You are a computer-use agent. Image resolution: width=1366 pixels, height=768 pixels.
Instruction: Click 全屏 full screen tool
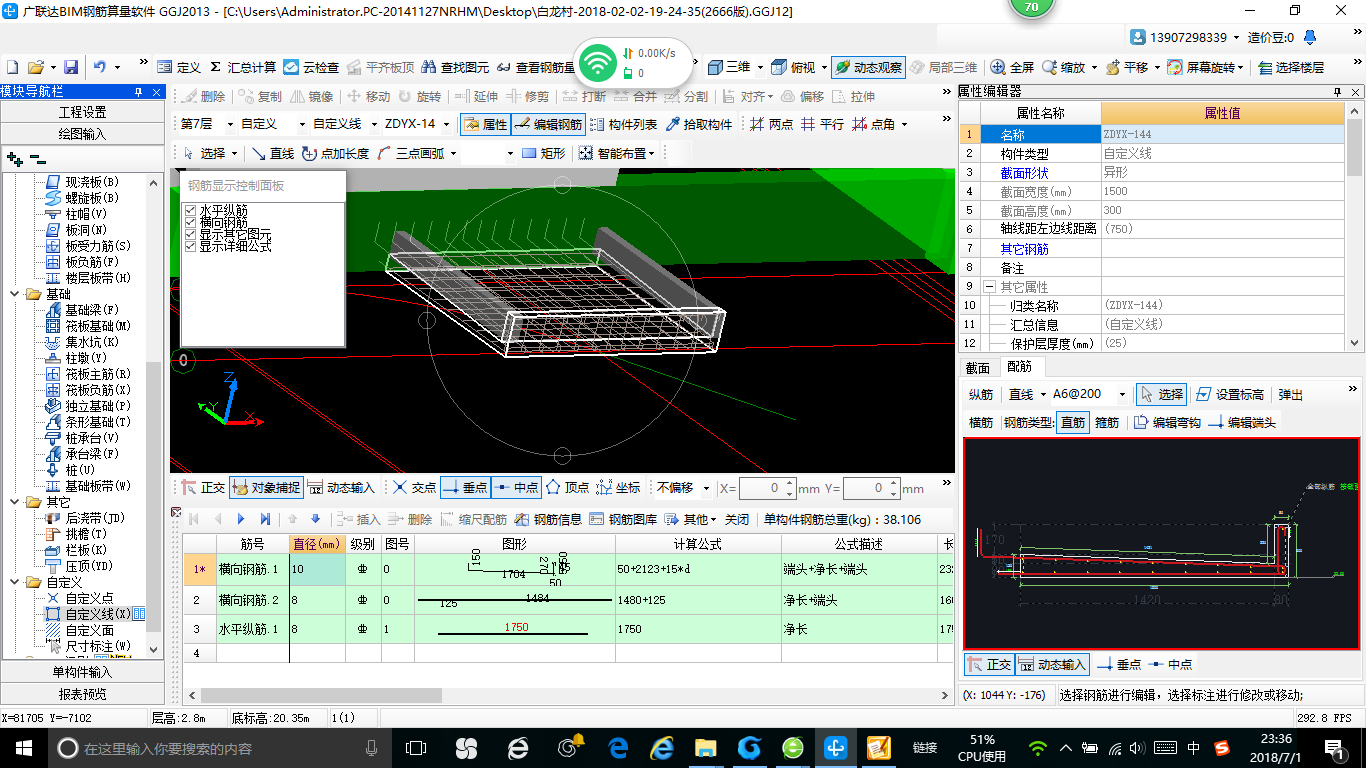pyautogui.click(x=1012, y=67)
